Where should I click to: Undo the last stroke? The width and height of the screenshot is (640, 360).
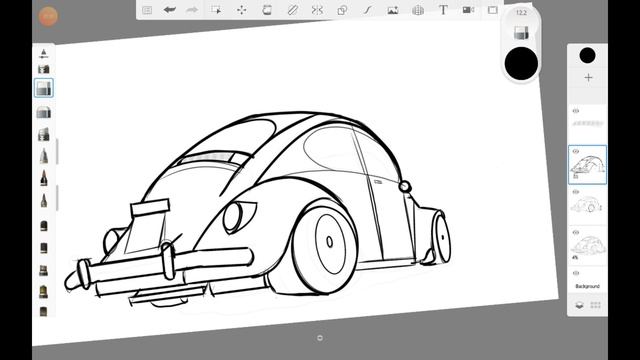point(169,10)
